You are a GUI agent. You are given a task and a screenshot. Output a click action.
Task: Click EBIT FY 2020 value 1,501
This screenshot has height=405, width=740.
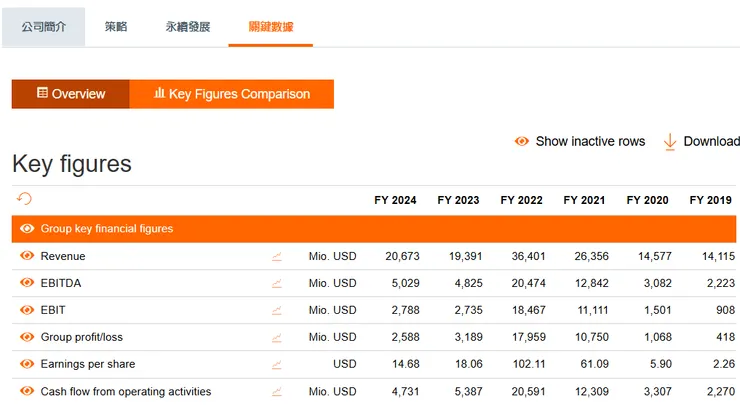click(658, 310)
